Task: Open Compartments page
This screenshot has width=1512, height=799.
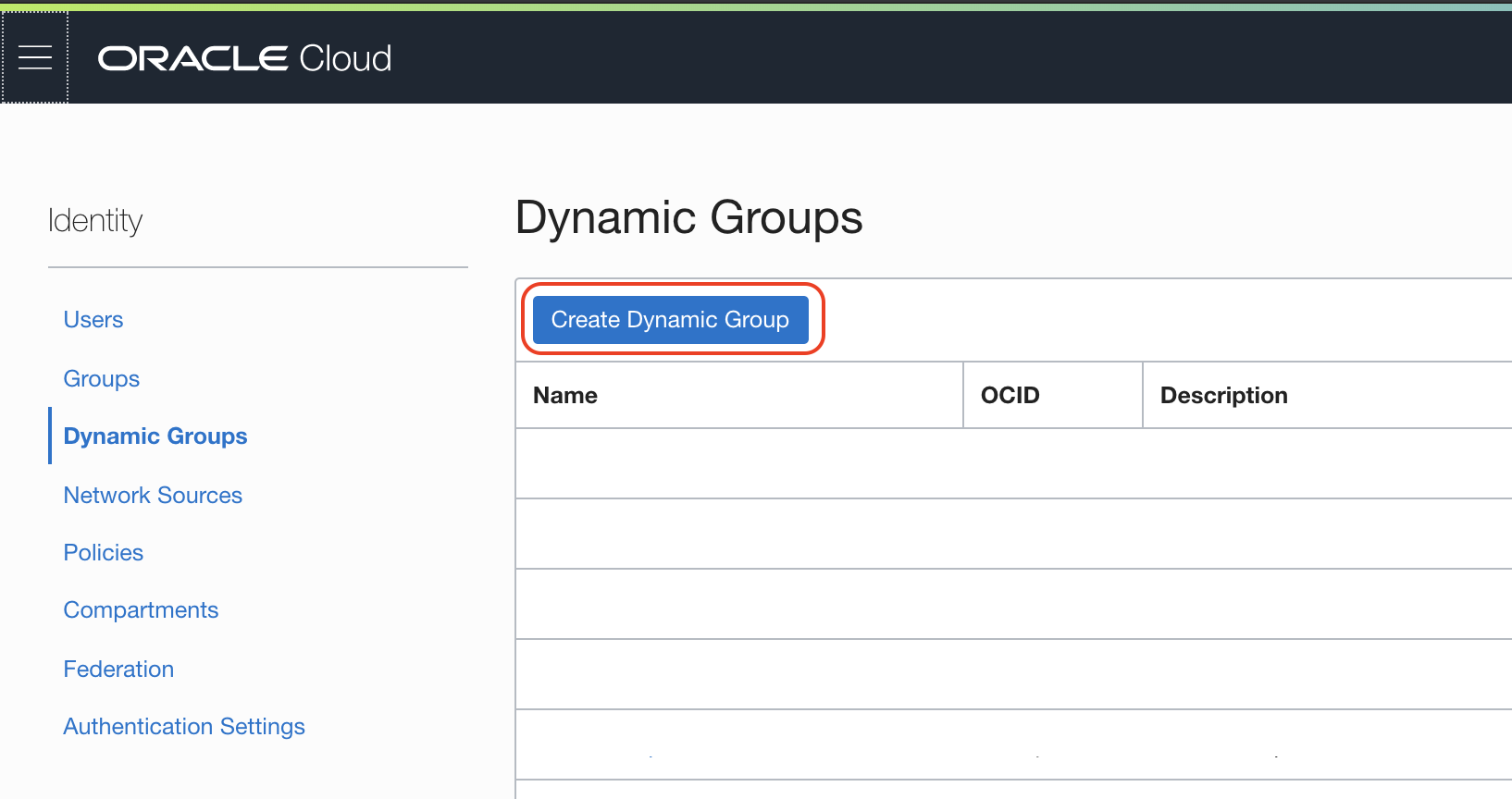Action: coord(141,610)
